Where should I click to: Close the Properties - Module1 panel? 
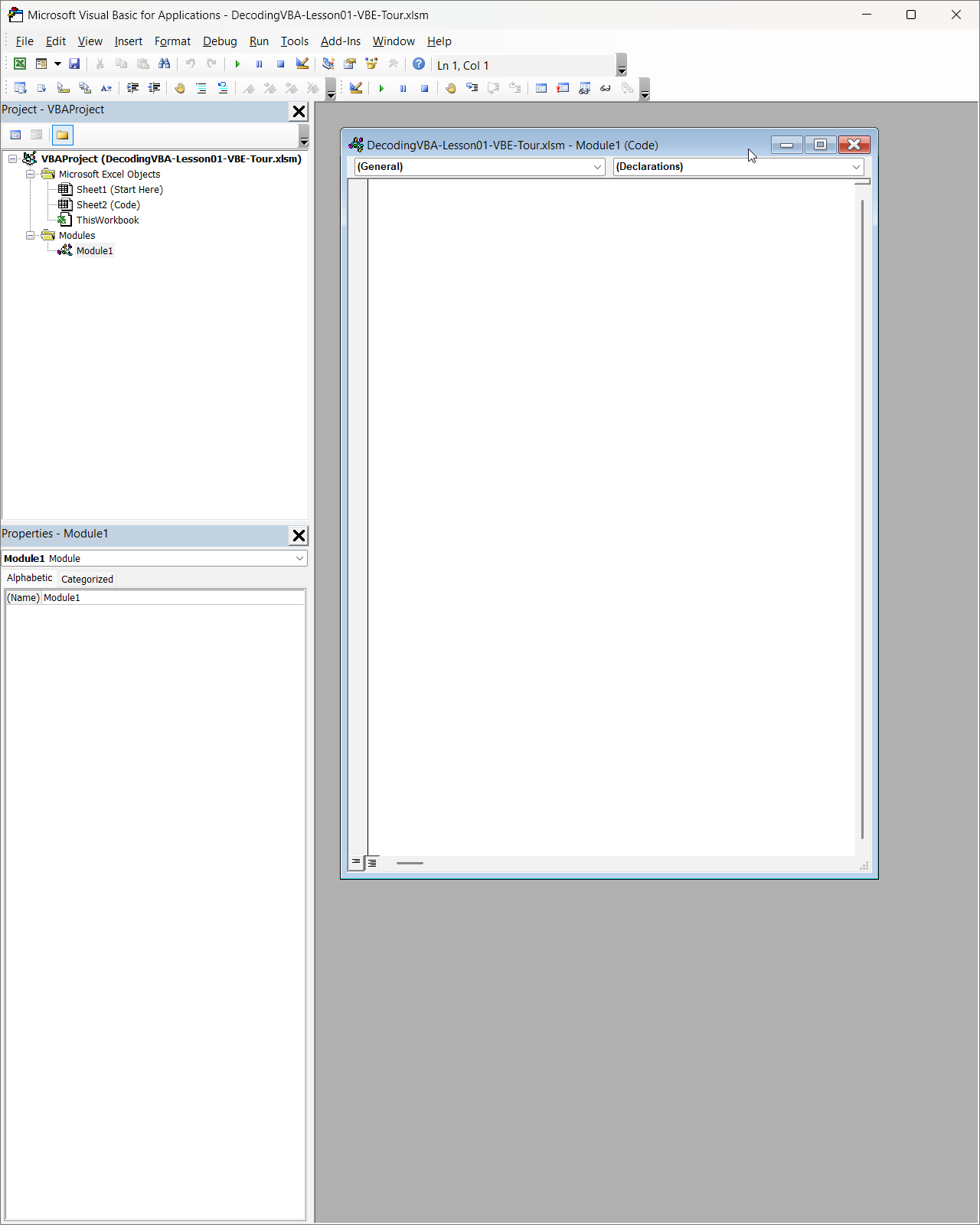click(x=299, y=536)
